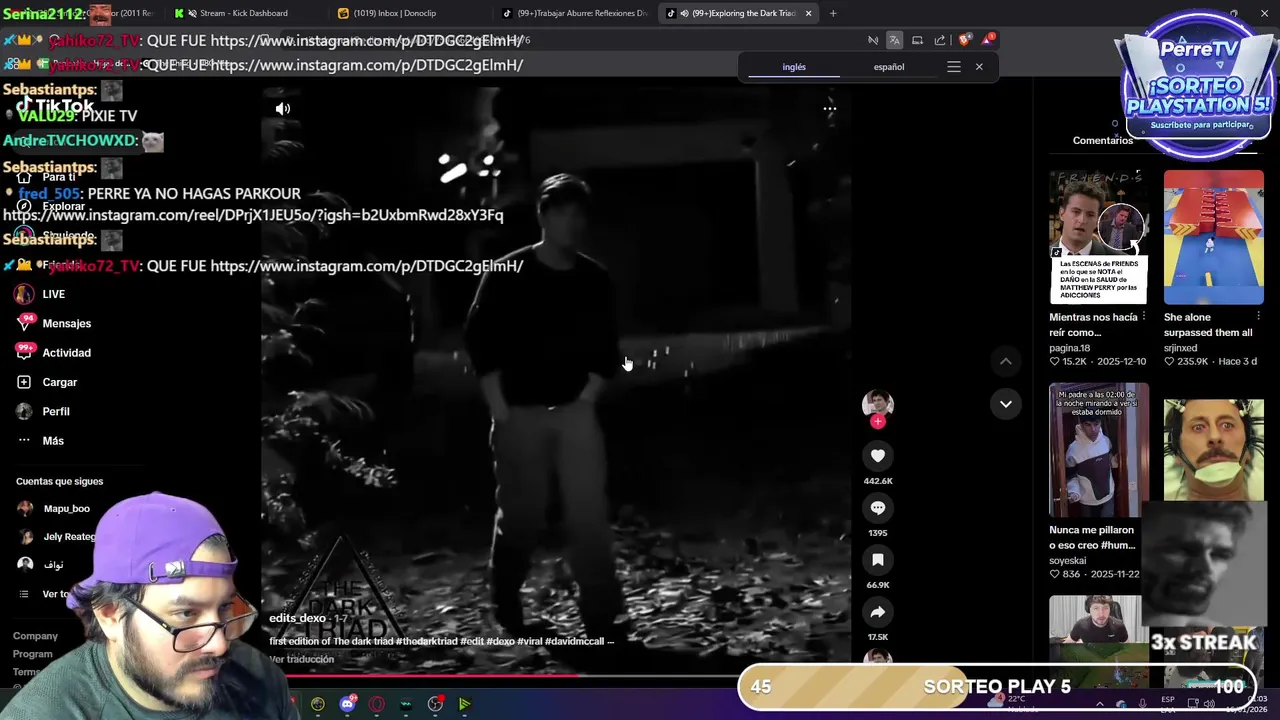
Task: Open the soyeskai author link
Action: pyautogui.click(x=1069, y=561)
